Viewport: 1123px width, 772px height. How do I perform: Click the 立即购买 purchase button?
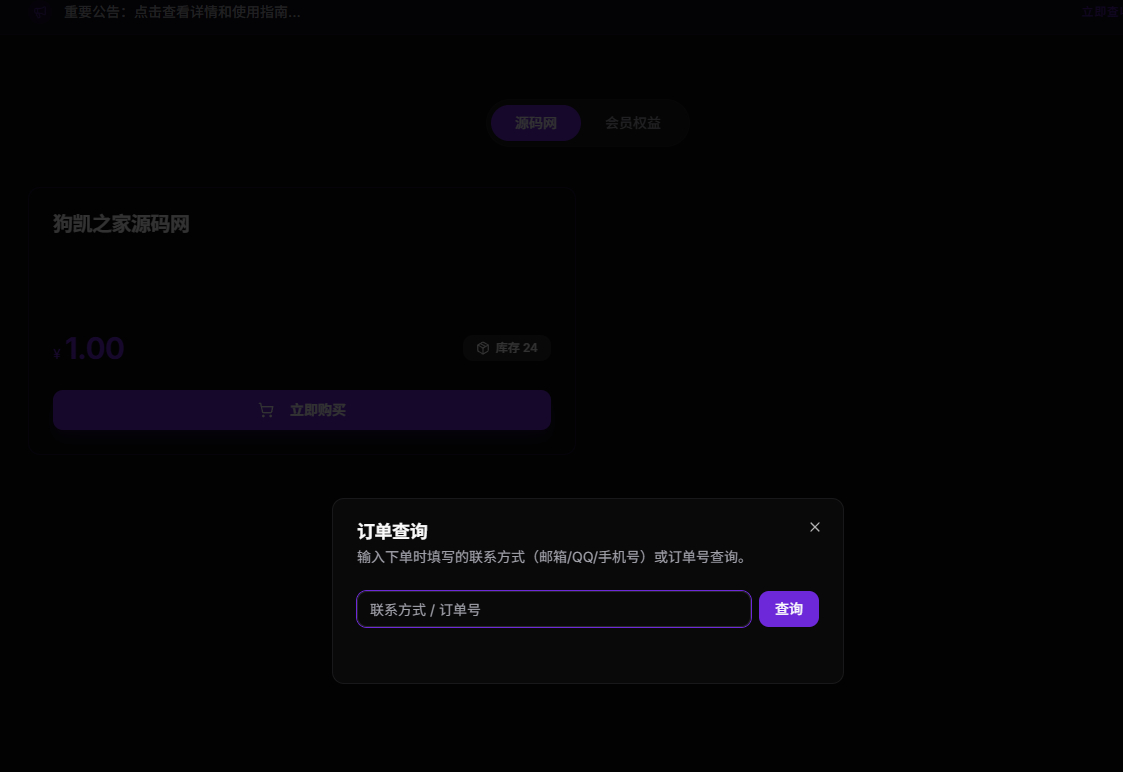pyautogui.click(x=301, y=410)
